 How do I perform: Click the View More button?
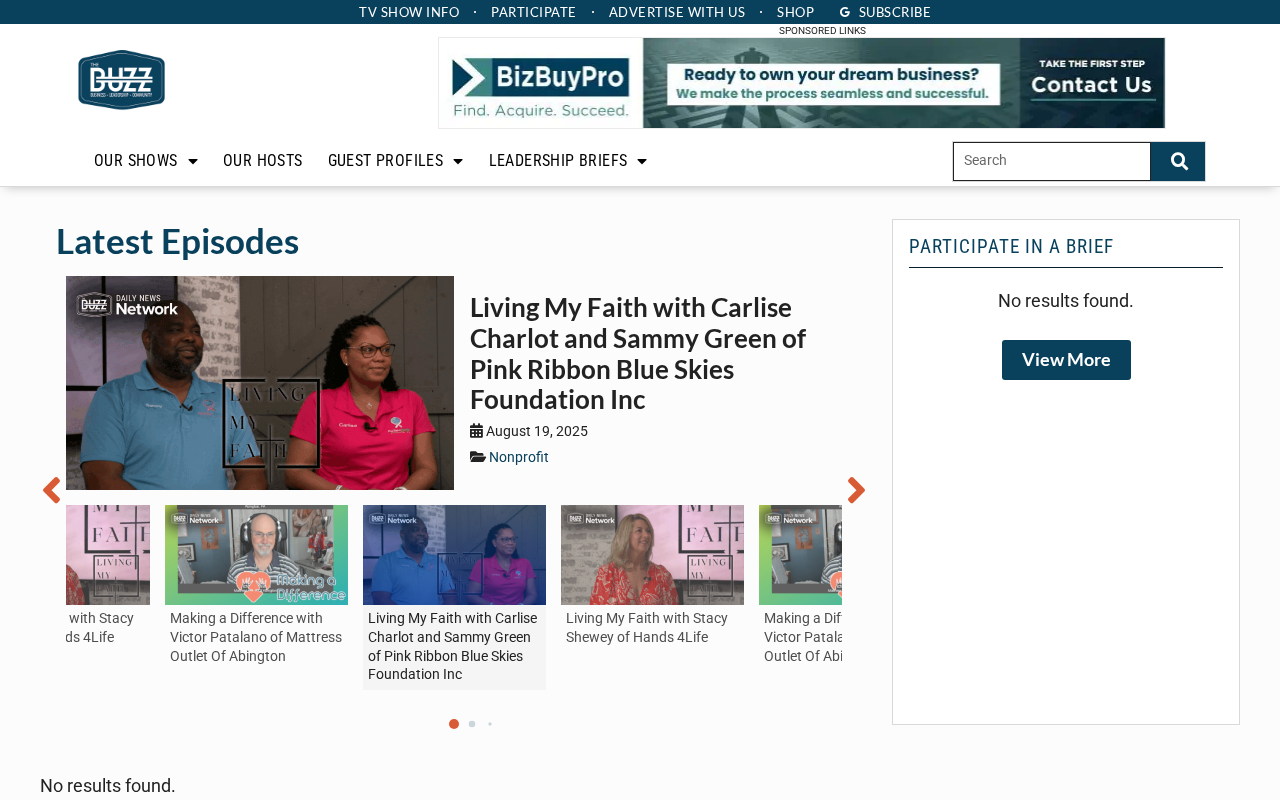pyautogui.click(x=1066, y=360)
